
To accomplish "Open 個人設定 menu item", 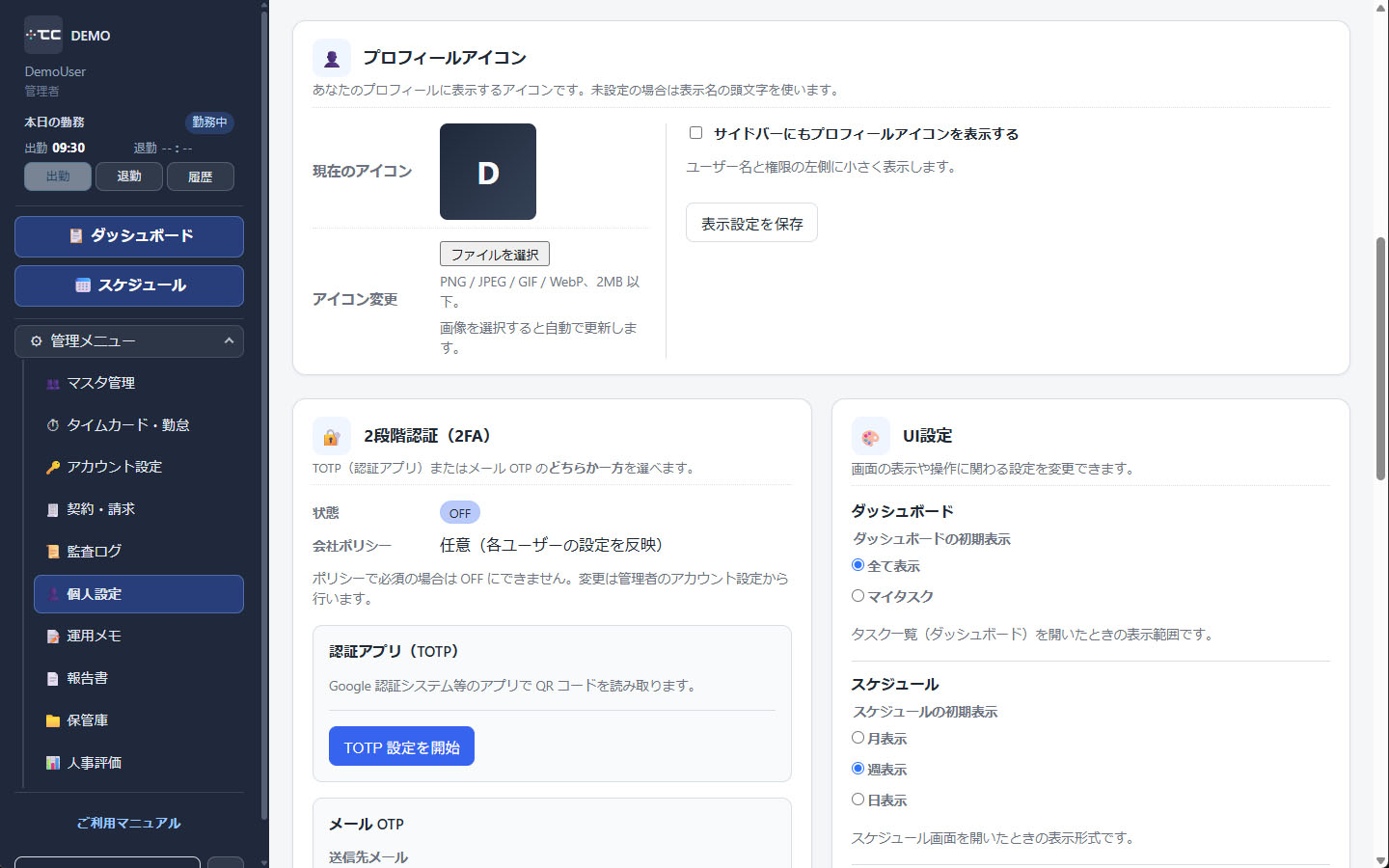I will click(139, 594).
